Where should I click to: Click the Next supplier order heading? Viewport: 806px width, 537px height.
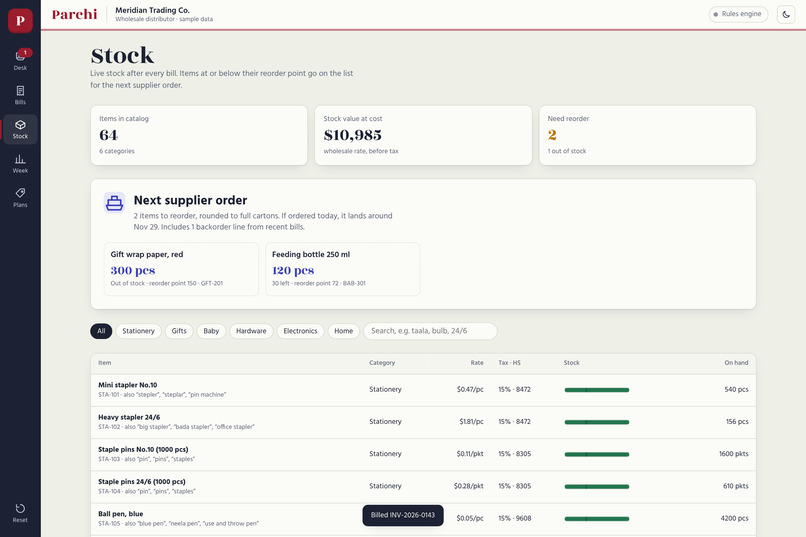click(x=190, y=200)
